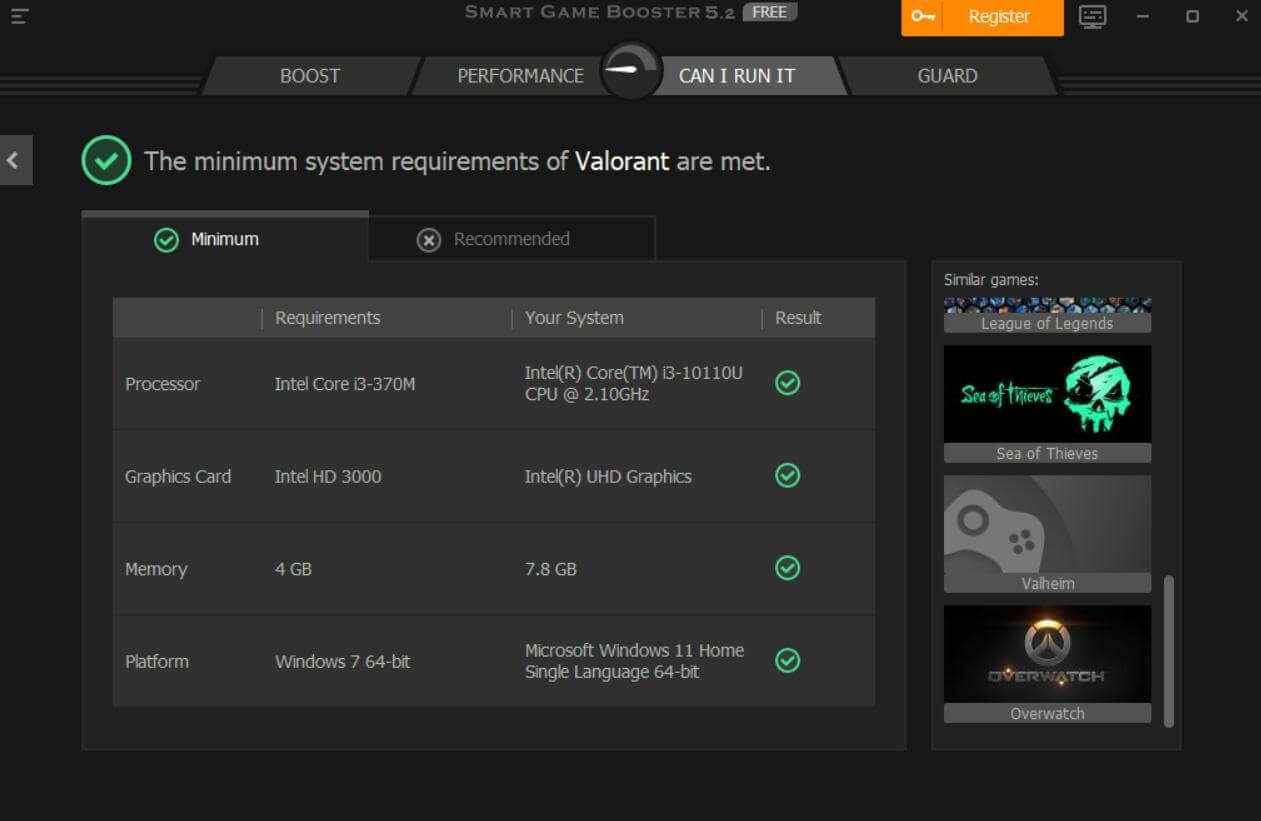The width and height of the screenshot is (1261, 821).
Task: Open the Overwatch game thumbnail
Action: tap(1047, 654)
